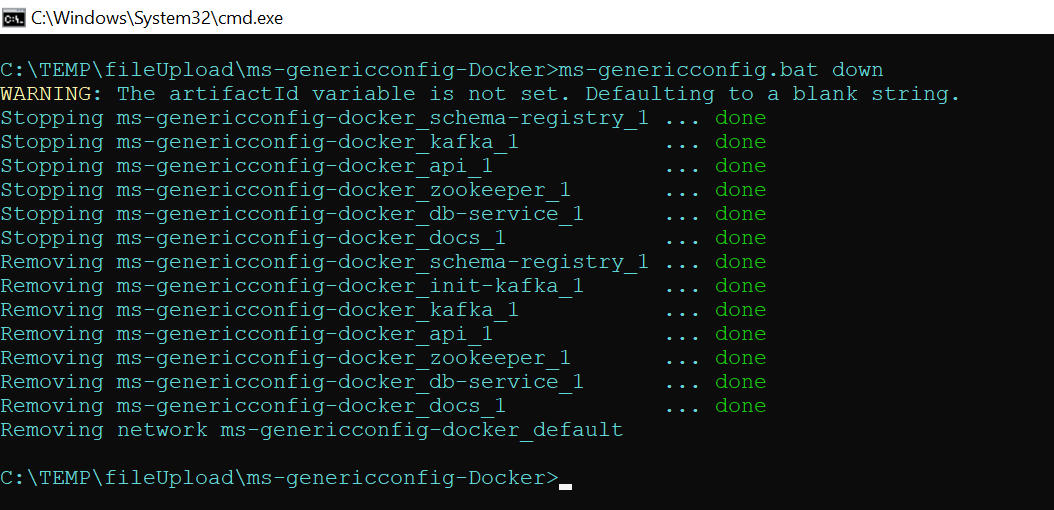Screen dimensions: 1054x510
Task: Click the 'ms-genericconfig.bat down' command text
Action: (x=720, y=70)
